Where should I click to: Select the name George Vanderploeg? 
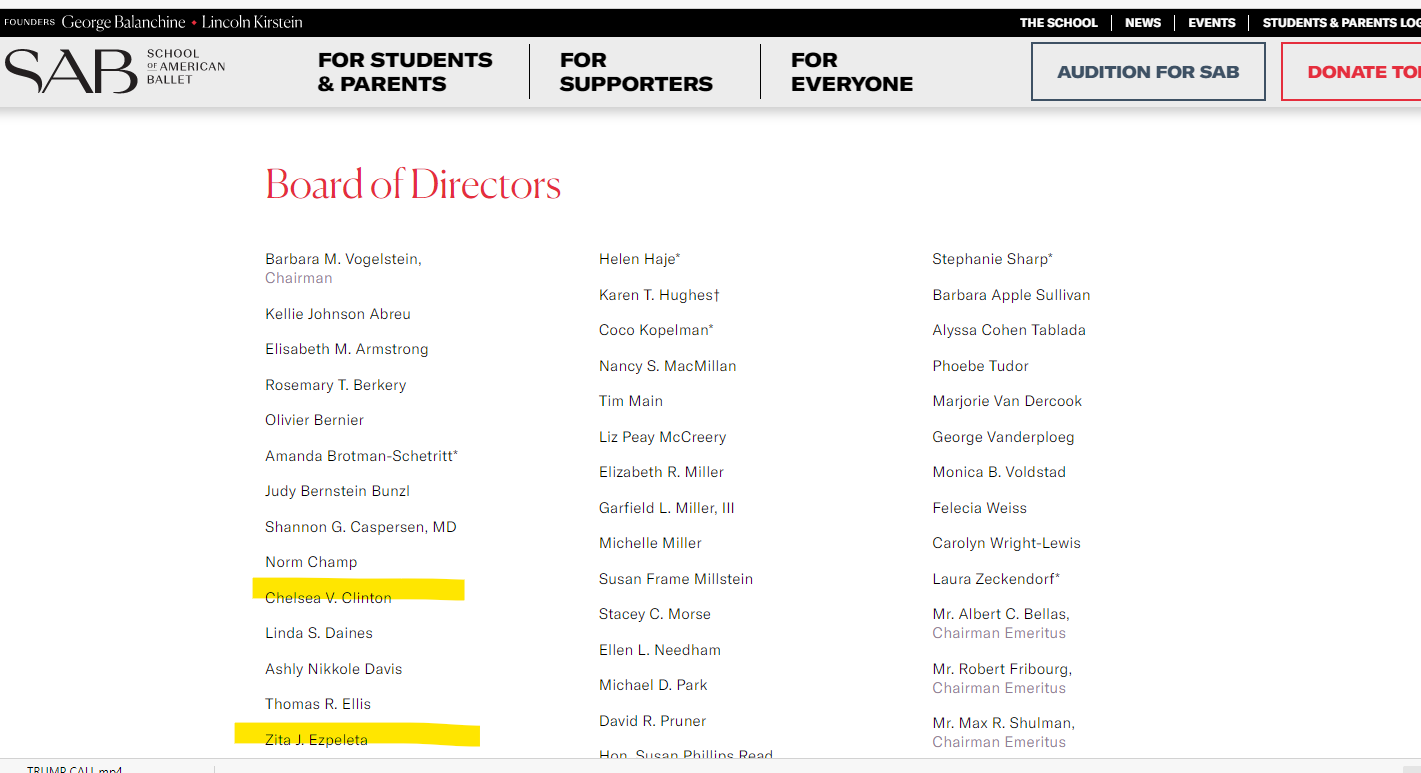(x=1003, y=437)
